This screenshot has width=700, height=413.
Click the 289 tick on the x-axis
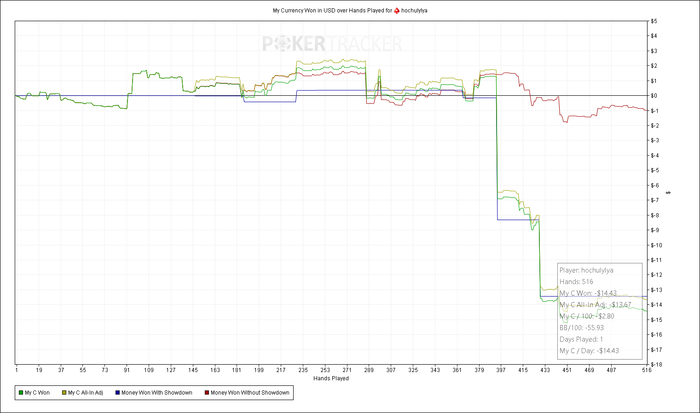369,370
